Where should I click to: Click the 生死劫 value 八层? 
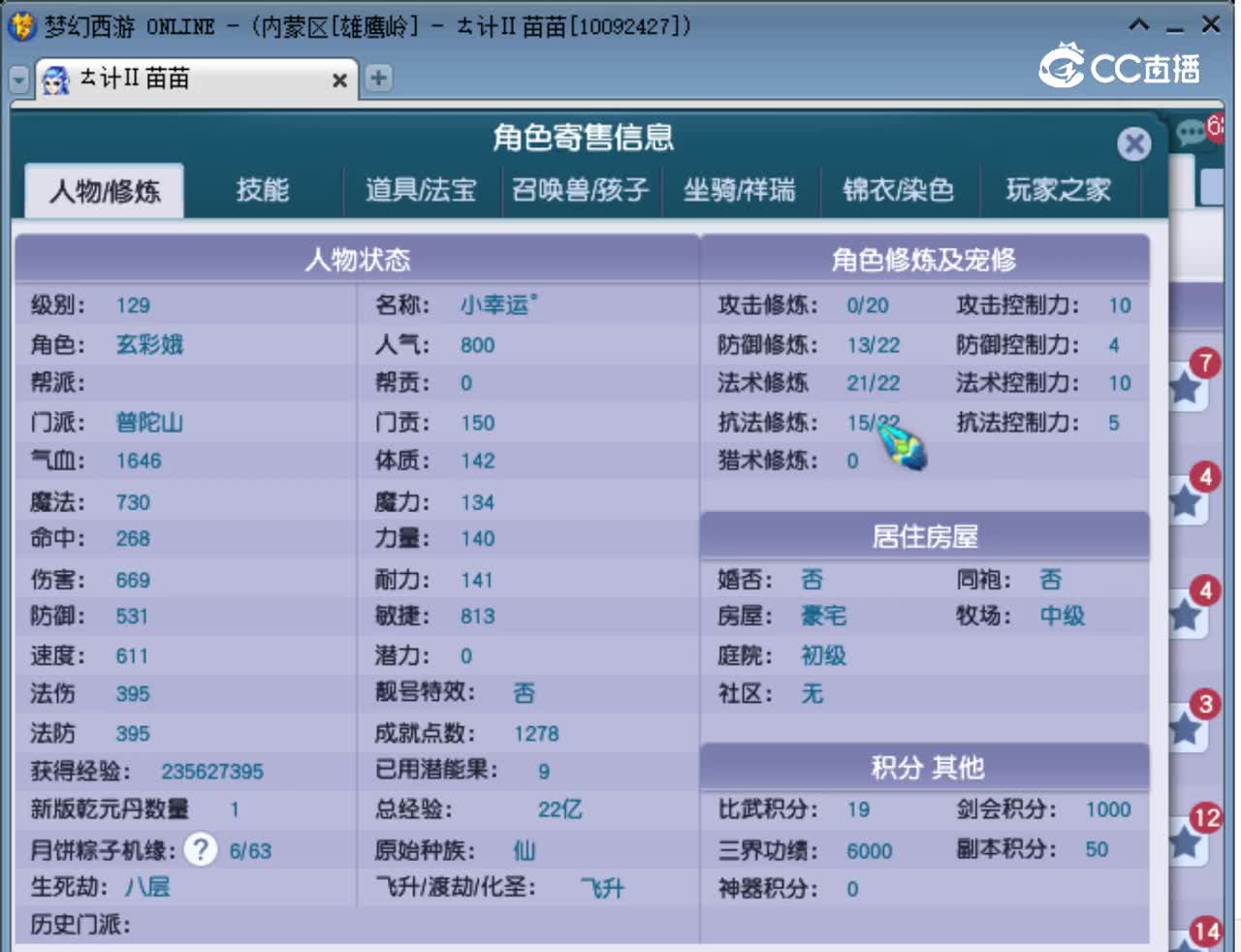147,886
